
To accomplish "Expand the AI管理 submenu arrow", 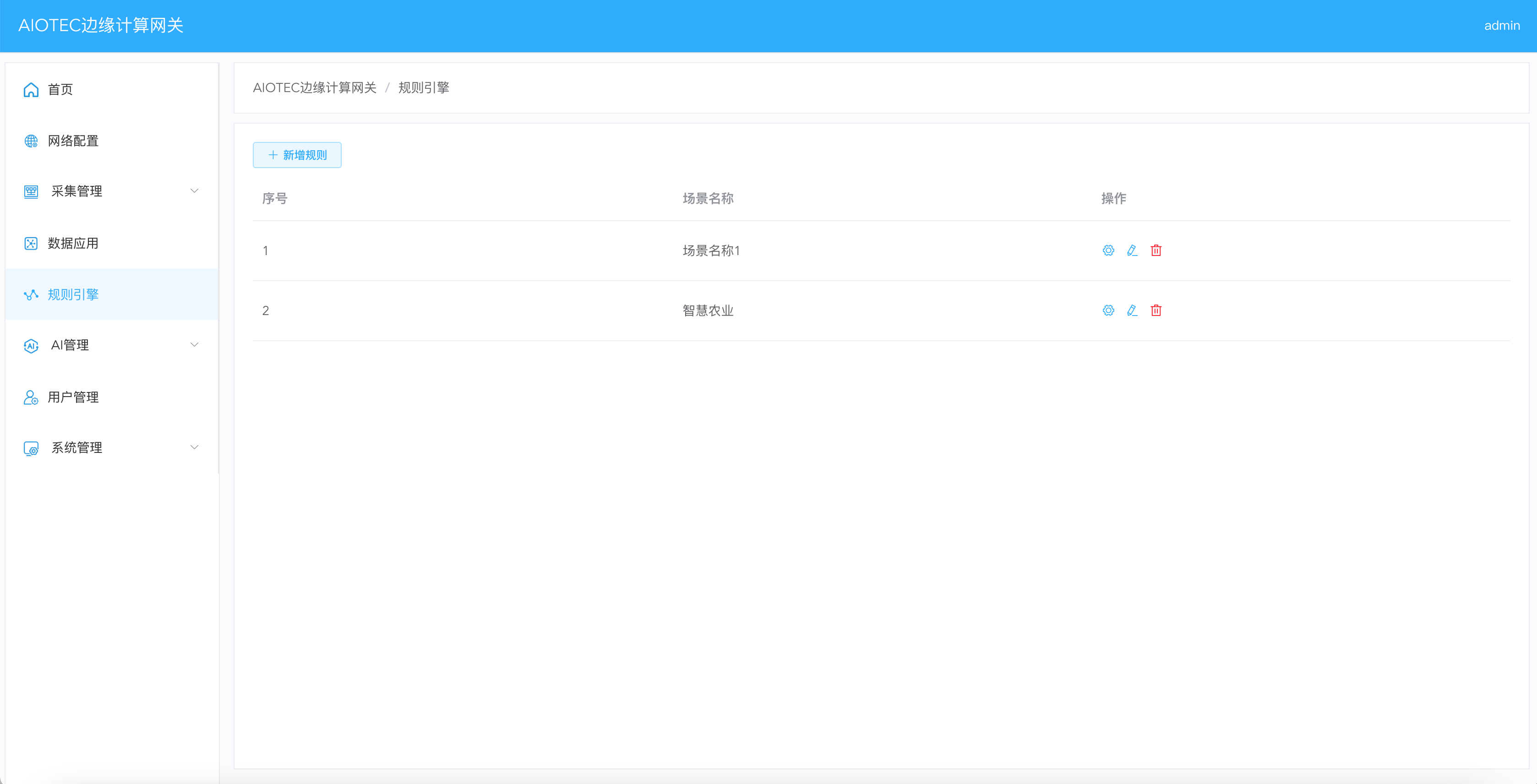I will [x=194, y=345].
